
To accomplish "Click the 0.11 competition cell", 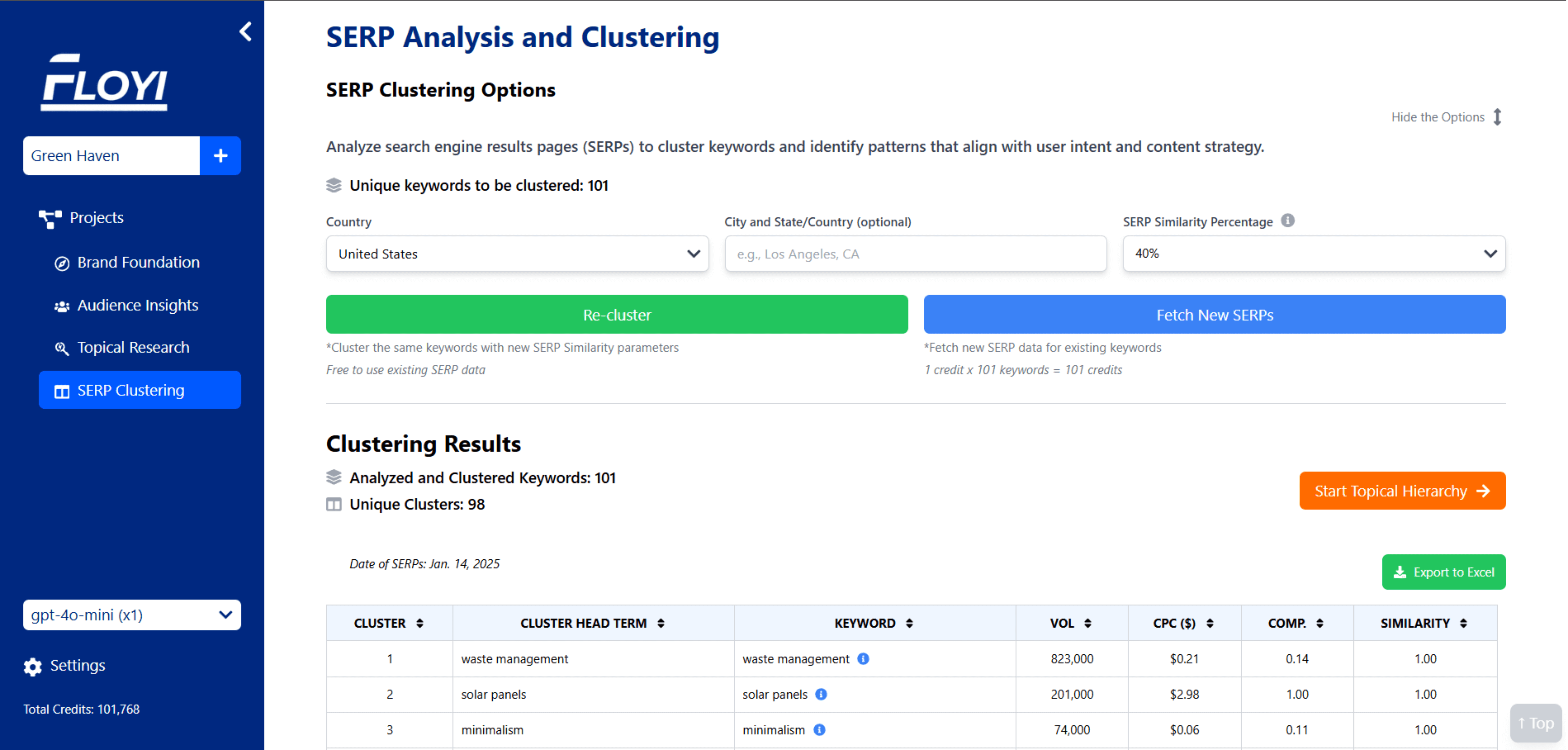I will [1297, 729].
